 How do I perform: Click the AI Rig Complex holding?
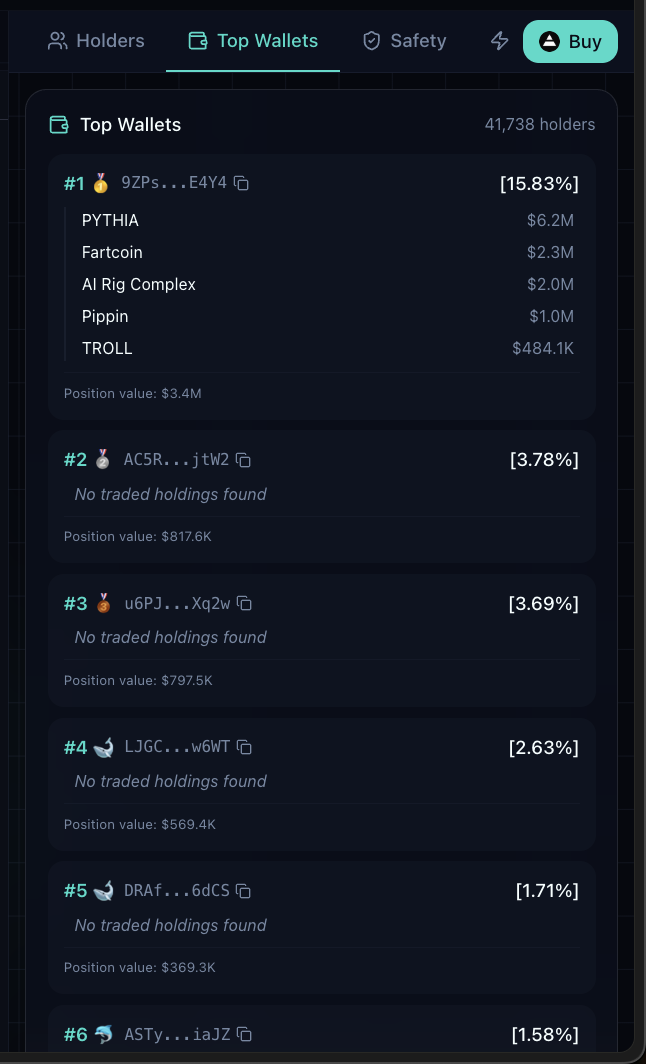tap(139, 284)
